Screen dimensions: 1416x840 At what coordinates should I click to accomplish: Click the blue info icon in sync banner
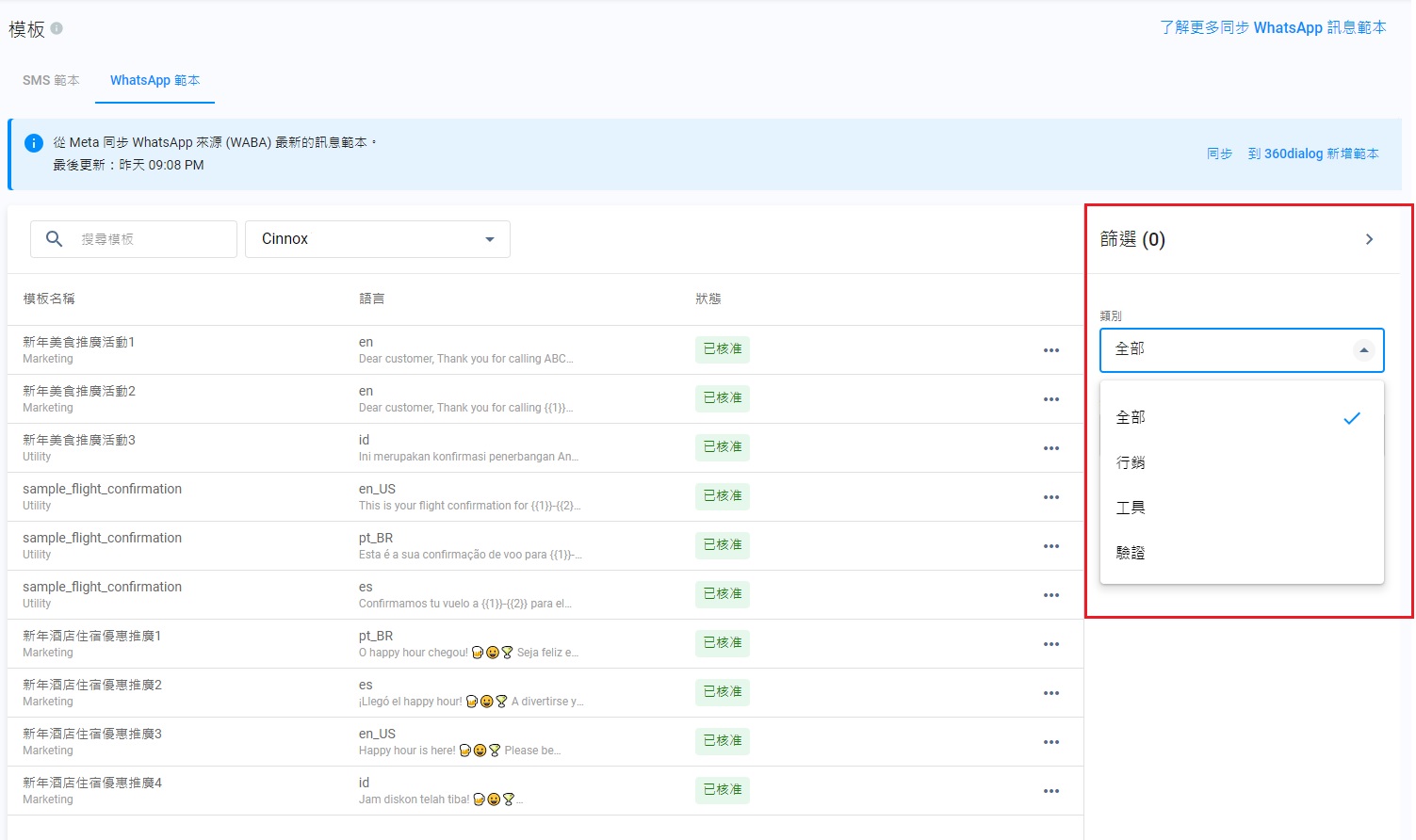pos(33,143)
